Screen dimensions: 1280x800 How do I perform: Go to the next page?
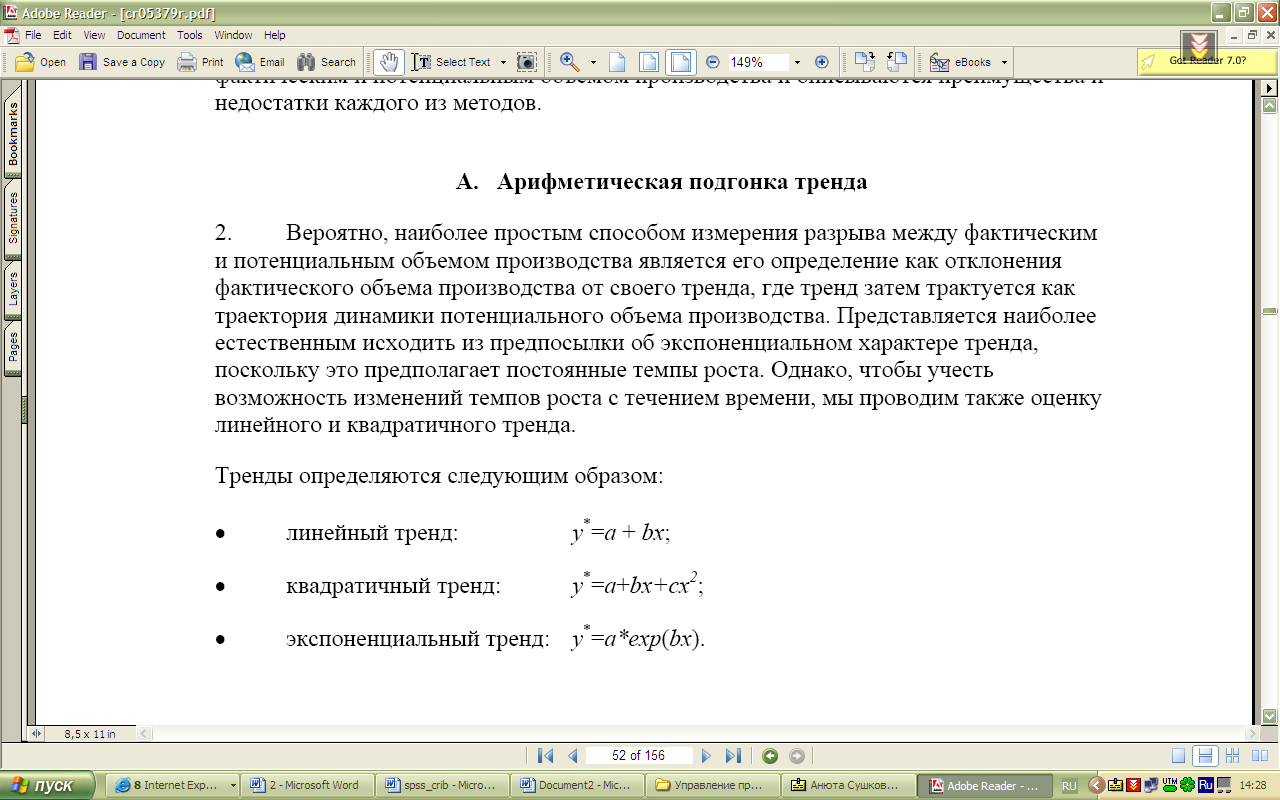[706, 756]
